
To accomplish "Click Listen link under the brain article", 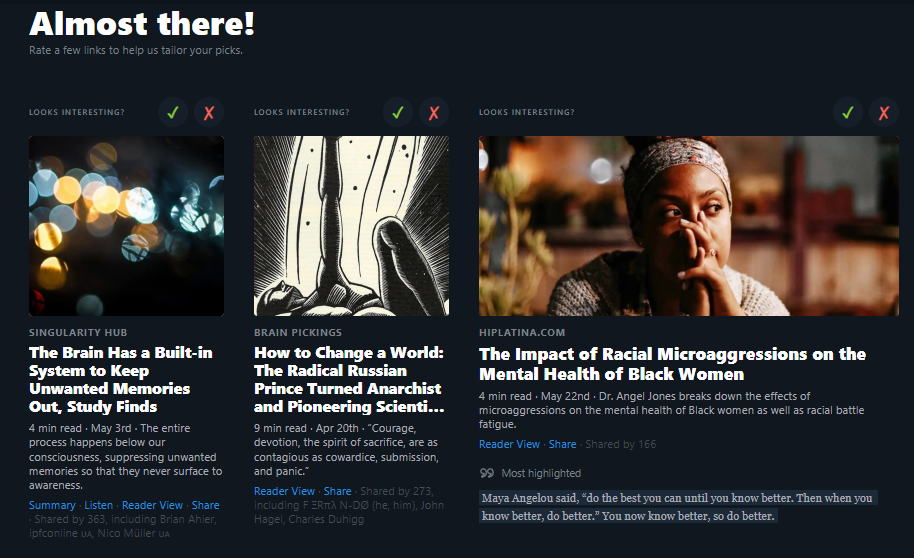I will click(99, 506).
